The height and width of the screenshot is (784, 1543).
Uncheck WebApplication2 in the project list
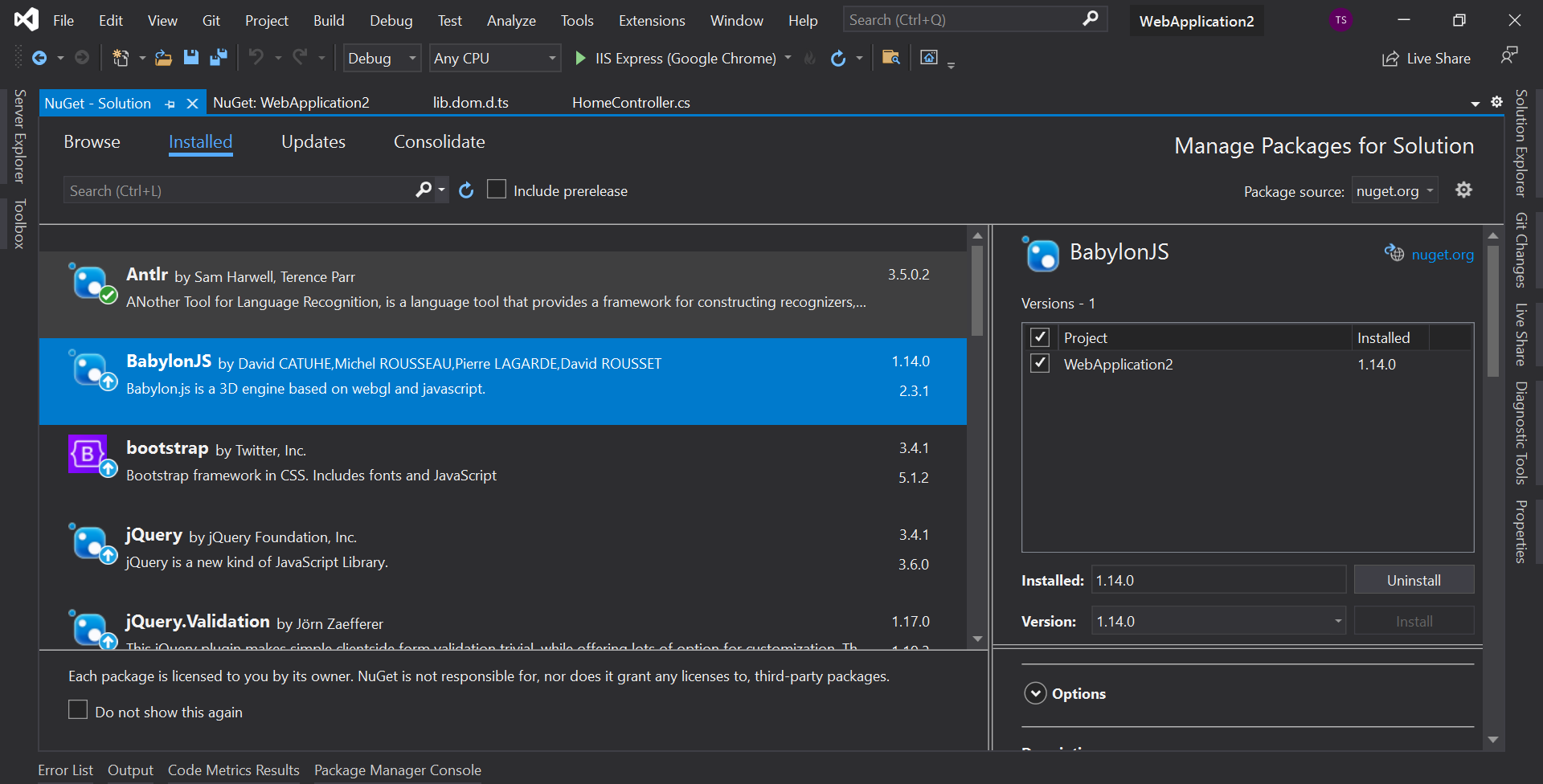[1040, 363]
